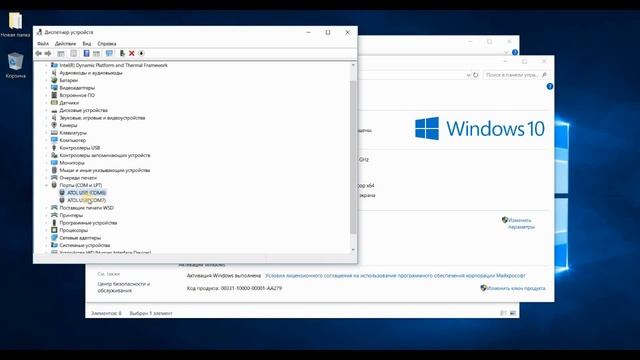Screen dimensions: 640x360
Task: Scan for hardware changes via the monitor icon
Action: coord(109,53)
